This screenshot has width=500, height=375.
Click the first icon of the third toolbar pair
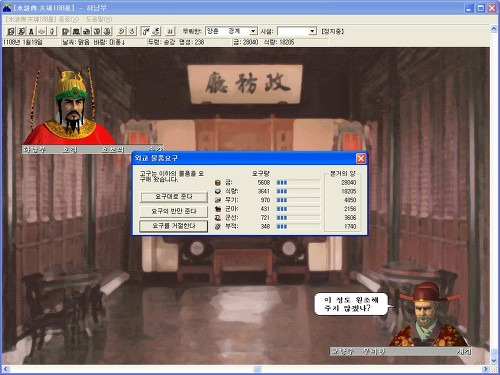tap(121, 31)
